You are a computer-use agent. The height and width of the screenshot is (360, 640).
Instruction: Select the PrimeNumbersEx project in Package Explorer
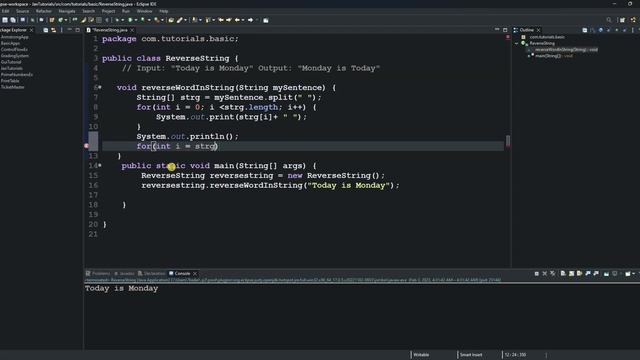pos(17,75)
